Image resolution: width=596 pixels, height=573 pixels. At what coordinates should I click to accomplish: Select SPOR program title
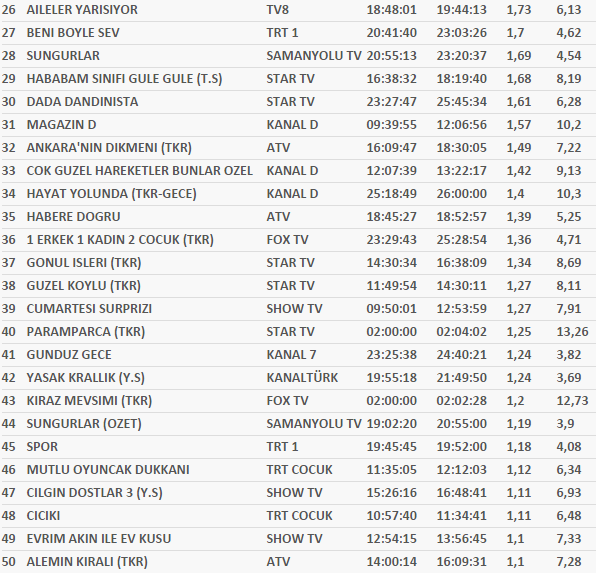(x=42, y=447)
